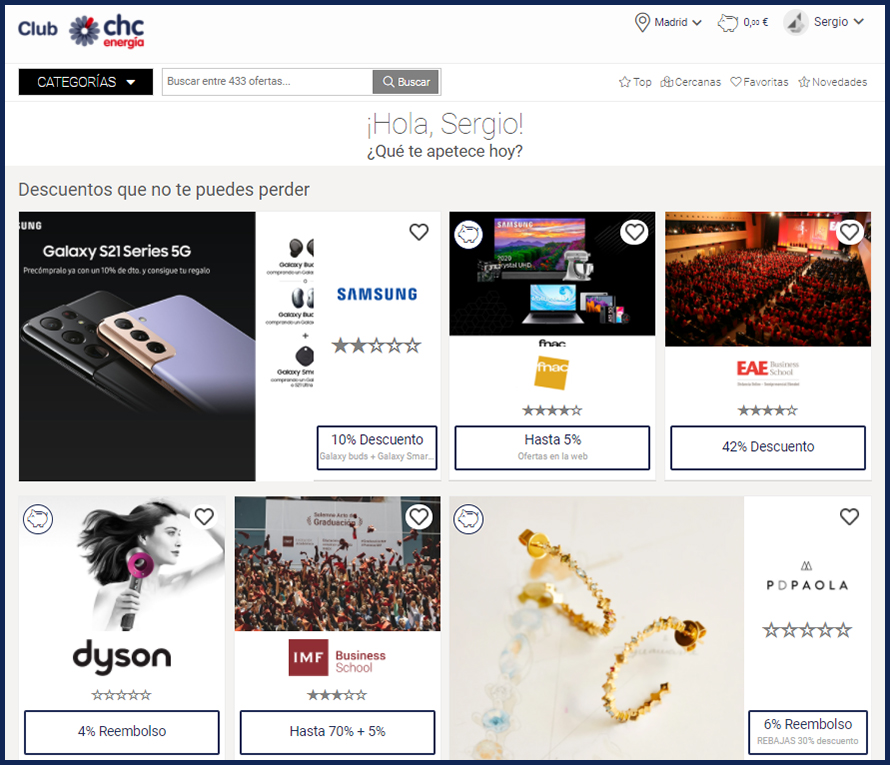Image resolution: width=890 pixels, height=765 pixels.
Task: Focus the search offers input field
Action: point(267,82)
